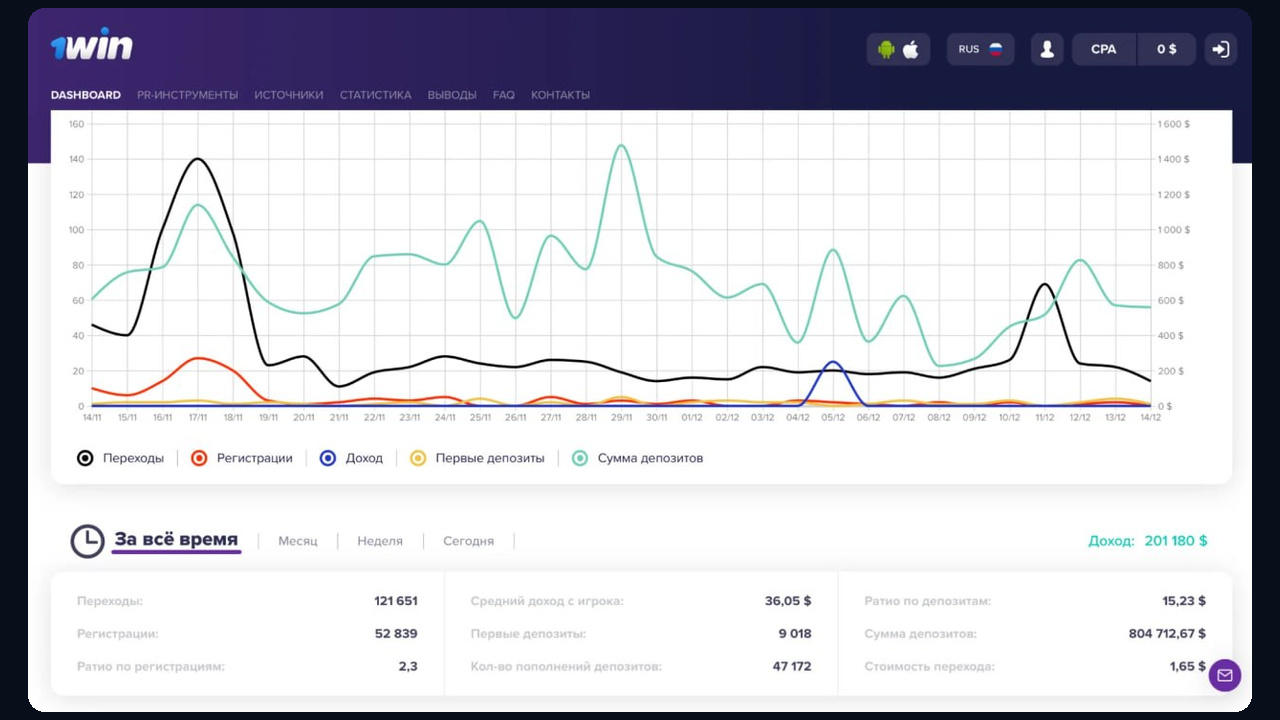Open the Контакты page

click(x=560, y=95)
